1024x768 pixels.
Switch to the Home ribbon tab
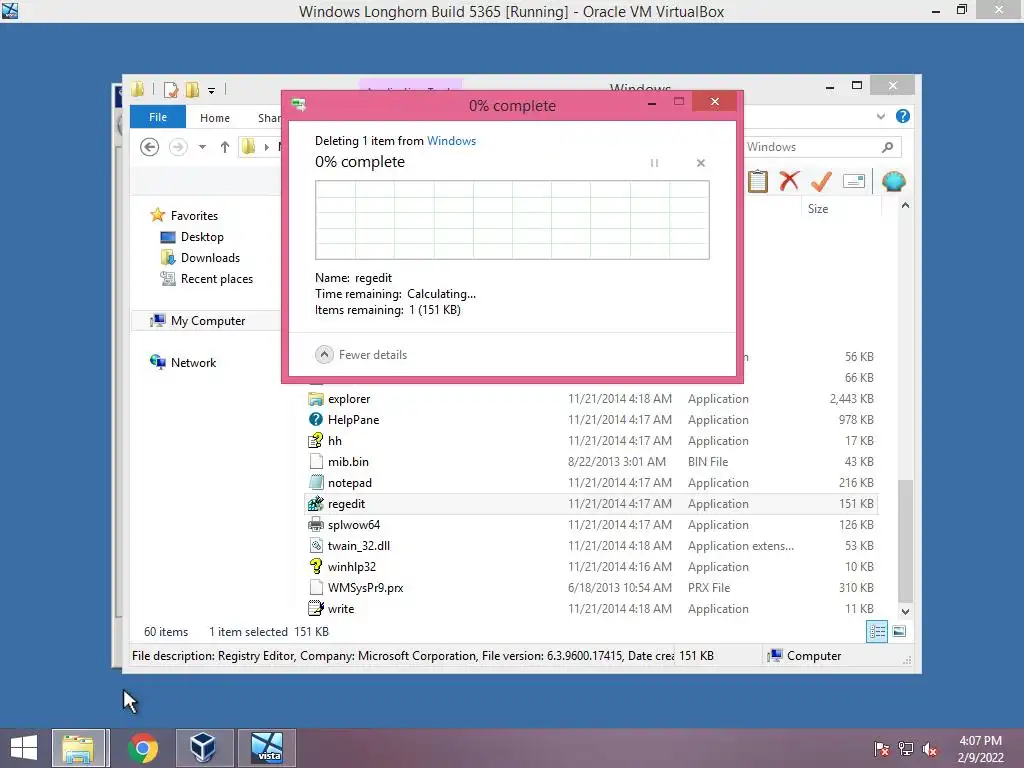(215, 118)
